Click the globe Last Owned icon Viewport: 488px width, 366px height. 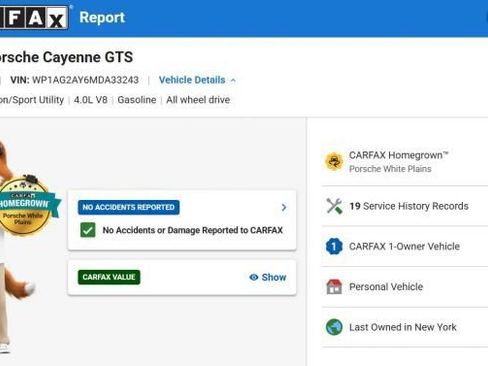coord(334,327)
